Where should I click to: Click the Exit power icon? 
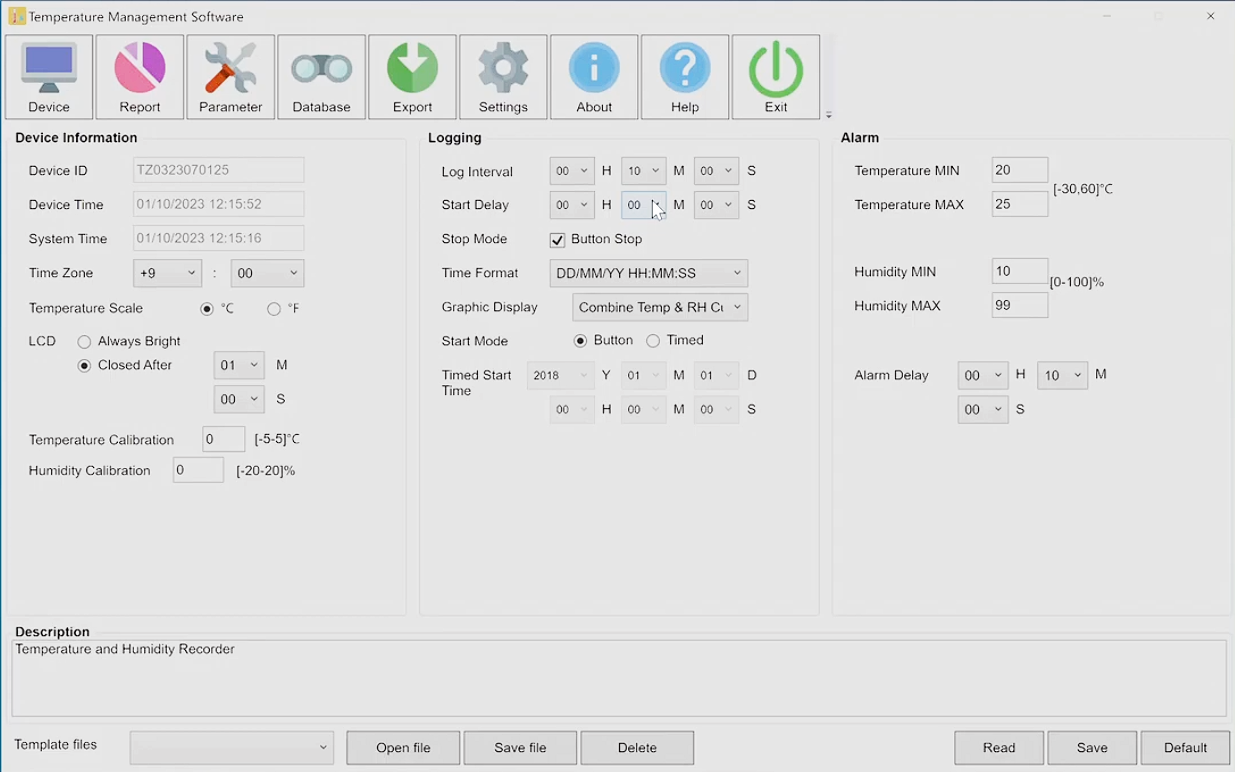[x=776, y=77]
